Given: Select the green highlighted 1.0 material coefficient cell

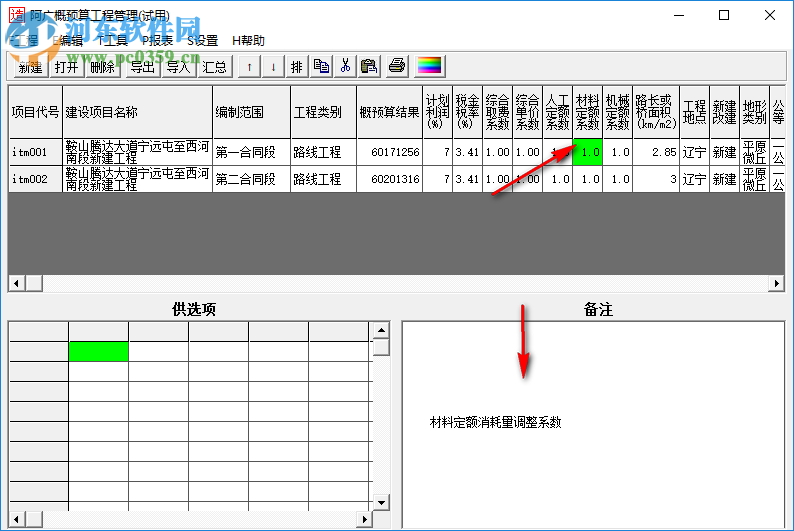Looking at the screenshot, I should 587,152.
